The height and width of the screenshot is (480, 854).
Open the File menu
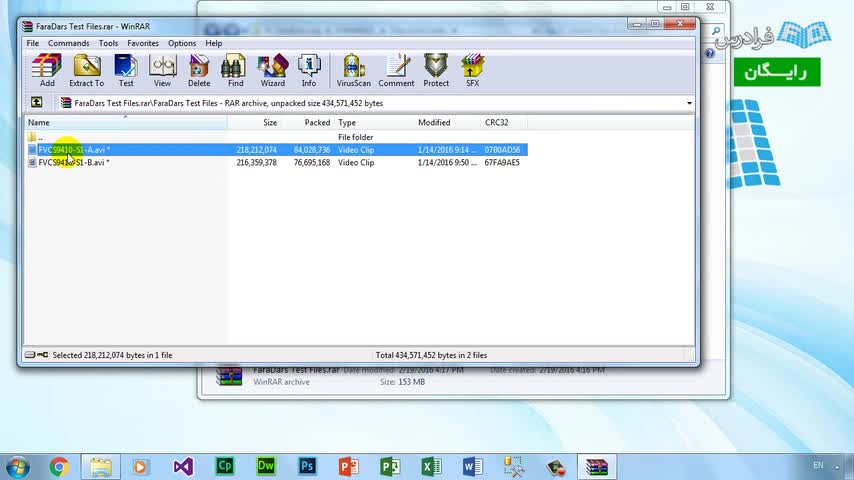coord(33,43)
